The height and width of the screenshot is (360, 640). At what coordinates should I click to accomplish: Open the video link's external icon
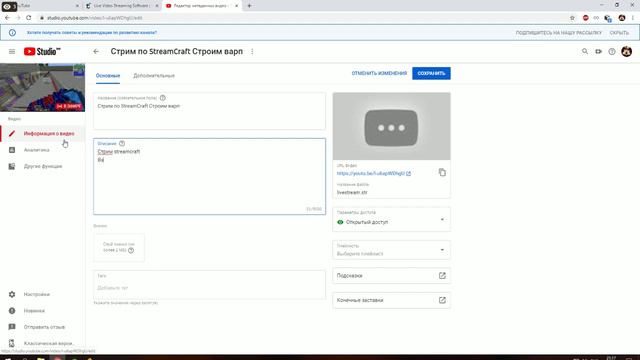click(409, 173)
